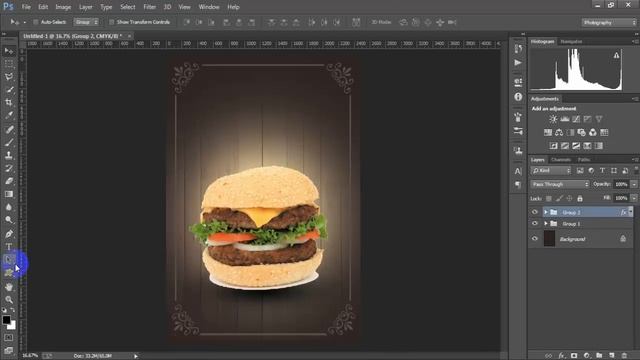Open the Pass Through blend mode dropdown
The image size is (640, 360).
pos(560,184)
